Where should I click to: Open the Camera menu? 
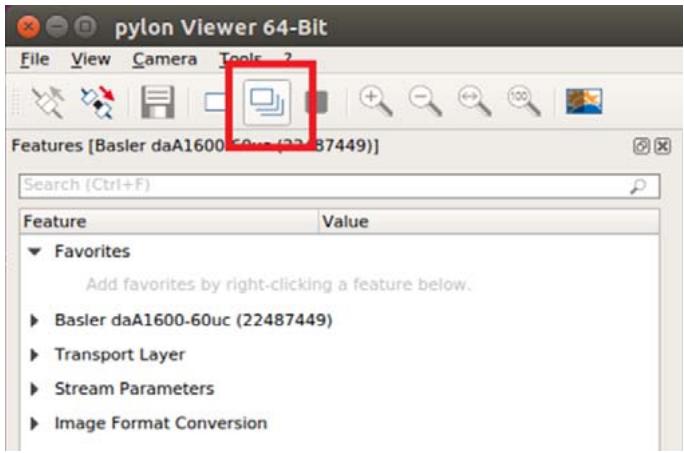[x=164, y=59]
